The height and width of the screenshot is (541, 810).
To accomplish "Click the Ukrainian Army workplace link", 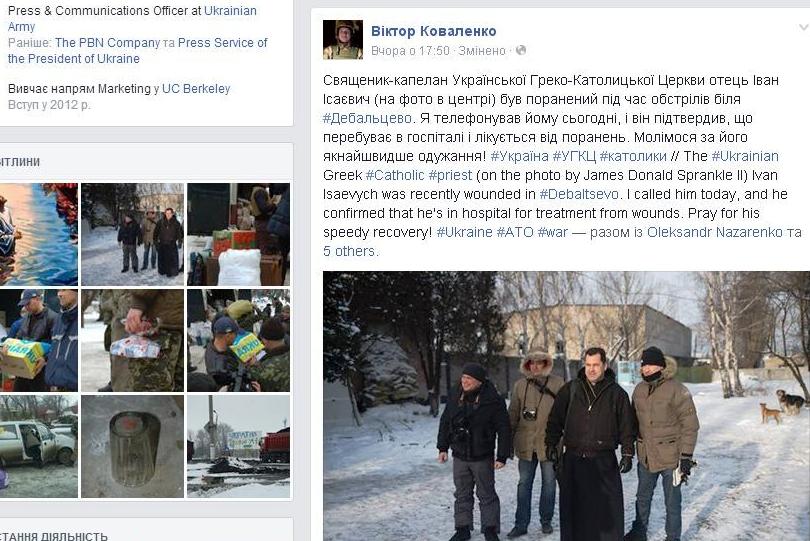I will tap(132, 19).
